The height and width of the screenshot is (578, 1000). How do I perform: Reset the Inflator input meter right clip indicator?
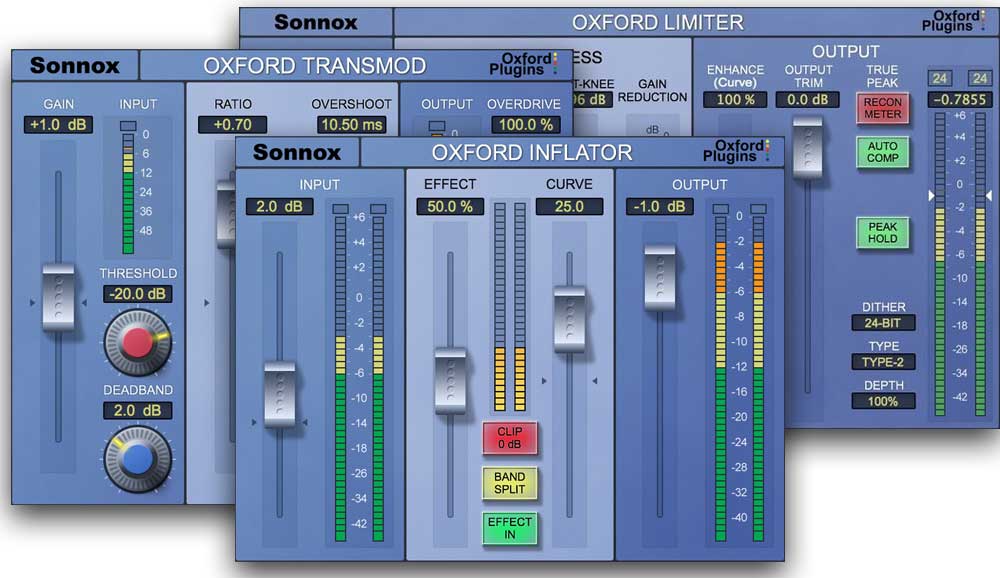pyautogui.click(x=378, y=209)
